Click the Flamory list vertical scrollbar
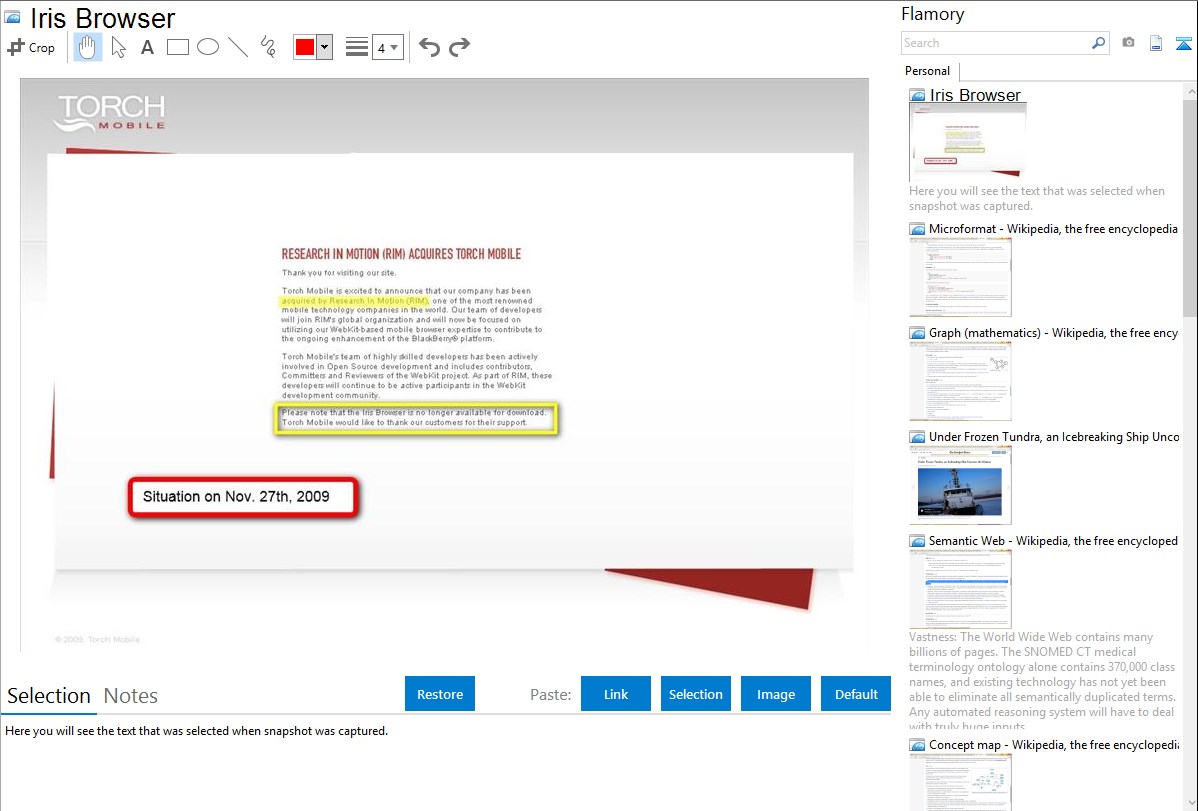Image resolution: width=1198 pixels, height=811 pixels. coord(1190,208)
